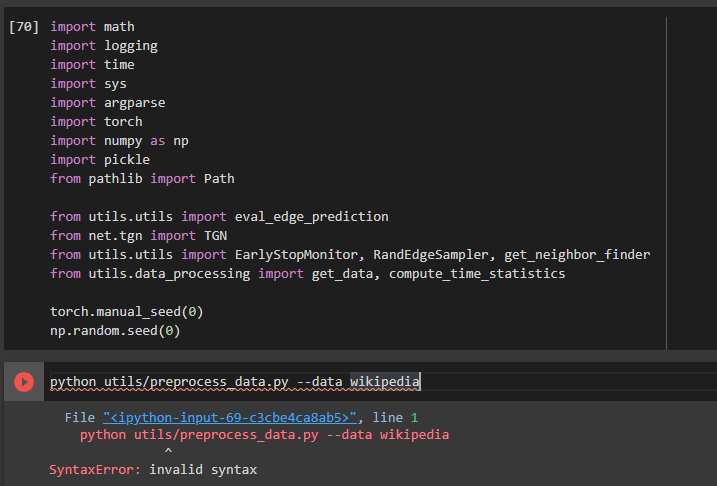The width and height of the screenshot is (717, 486).
Task: Select execution count [70] of imports cell
Action: [x=24, y=27]
